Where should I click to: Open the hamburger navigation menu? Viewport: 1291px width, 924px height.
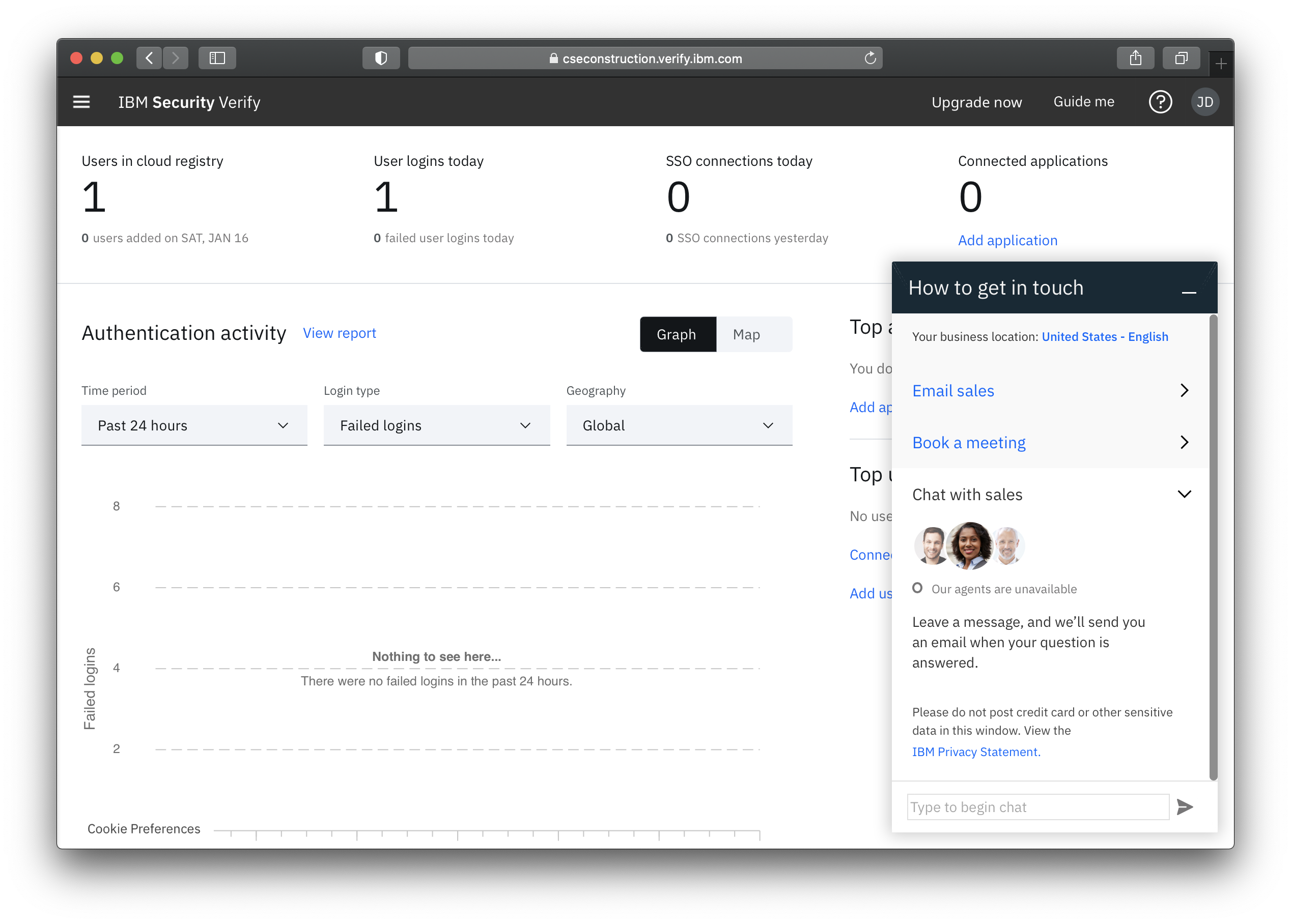pos(81,102)
